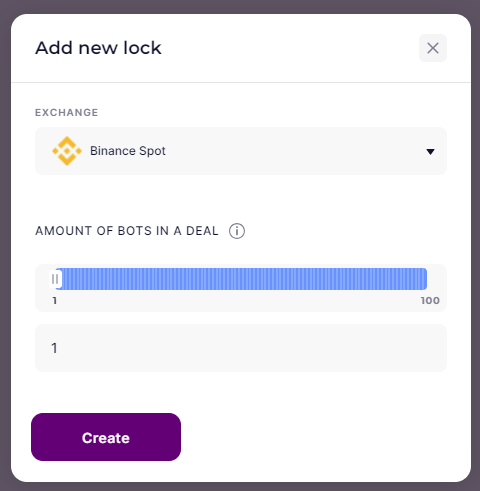Click the blue bots amount slider track
Image resolution: width=480 pixels, height=491 pixels.
pos(241,279)
